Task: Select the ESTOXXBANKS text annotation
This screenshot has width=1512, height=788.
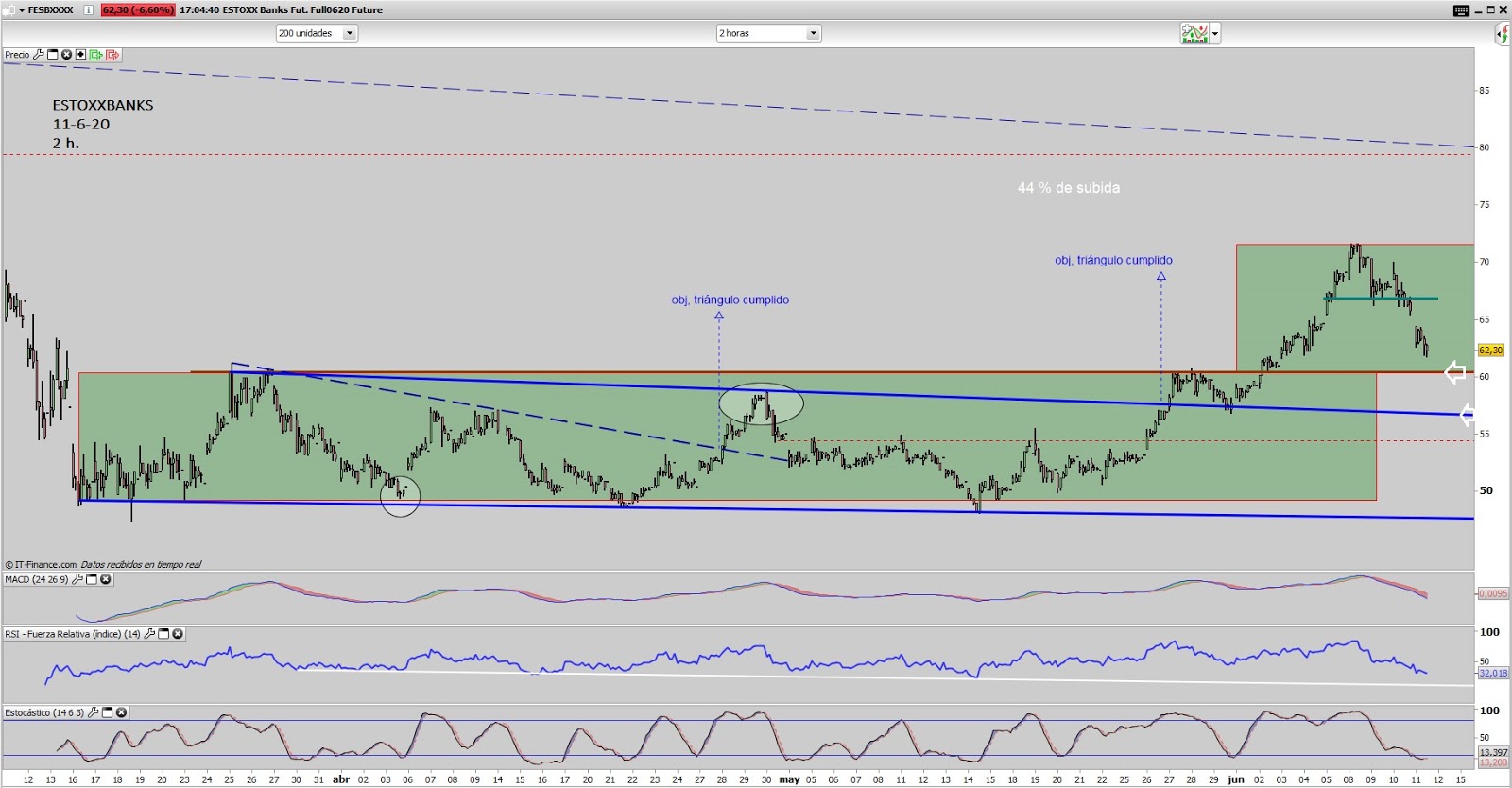Action: pyautogui.click(x=103, y=105)
